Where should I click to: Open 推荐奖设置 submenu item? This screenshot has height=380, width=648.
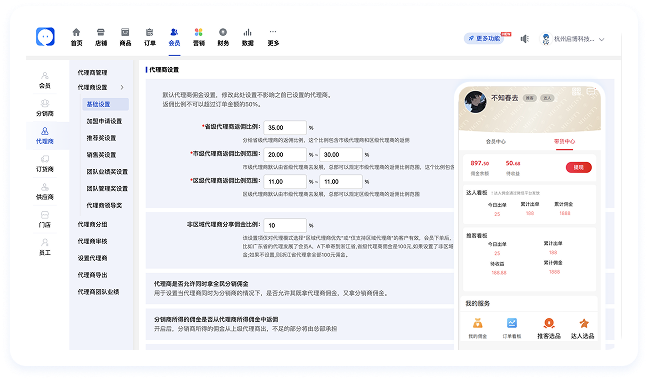pyautogui.click(x=101, y=138)
